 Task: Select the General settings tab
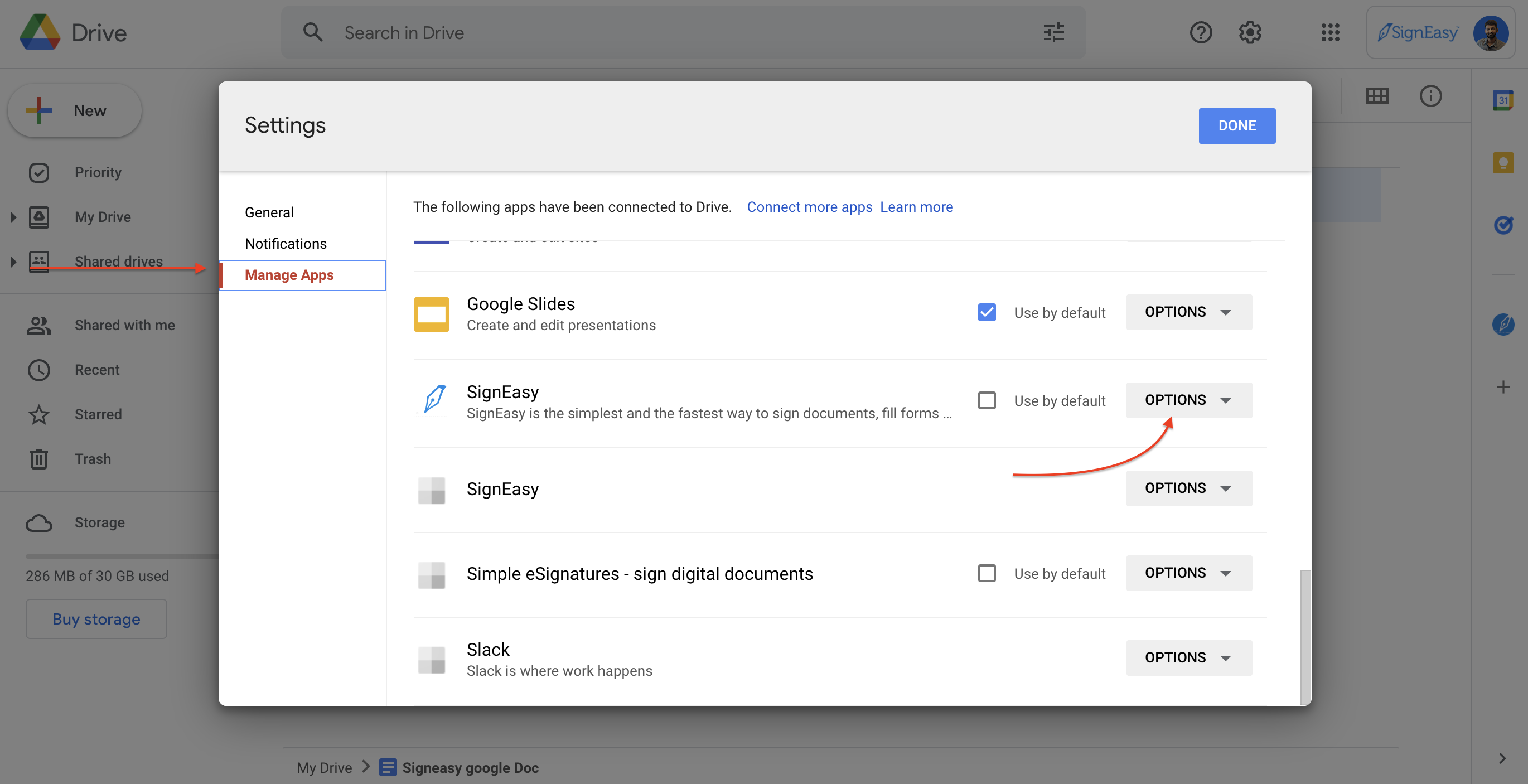269,212
